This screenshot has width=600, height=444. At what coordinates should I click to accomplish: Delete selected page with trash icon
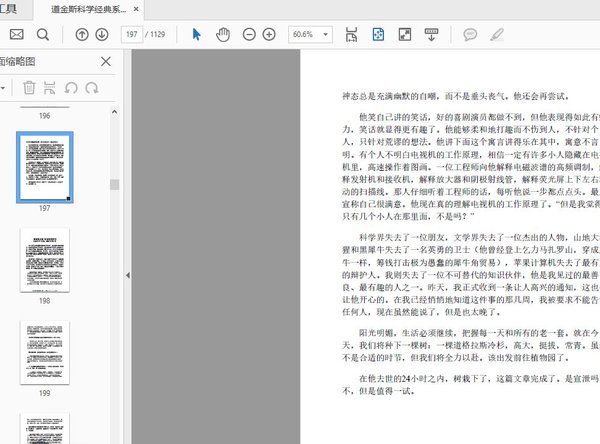point(29,88)
